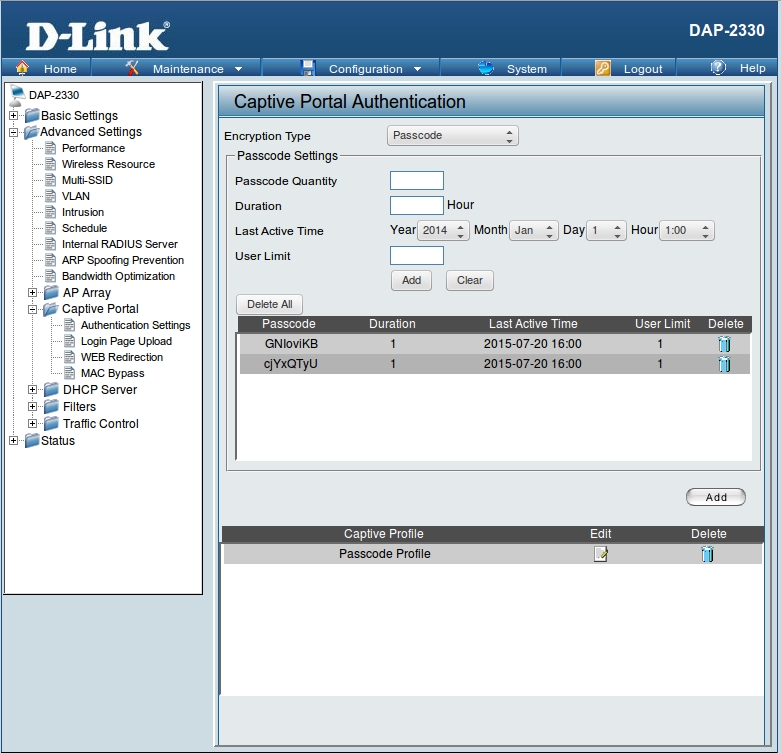Click the Delete All button
The height and width of the screenshot is (754, 781).
tap(269, 304)
